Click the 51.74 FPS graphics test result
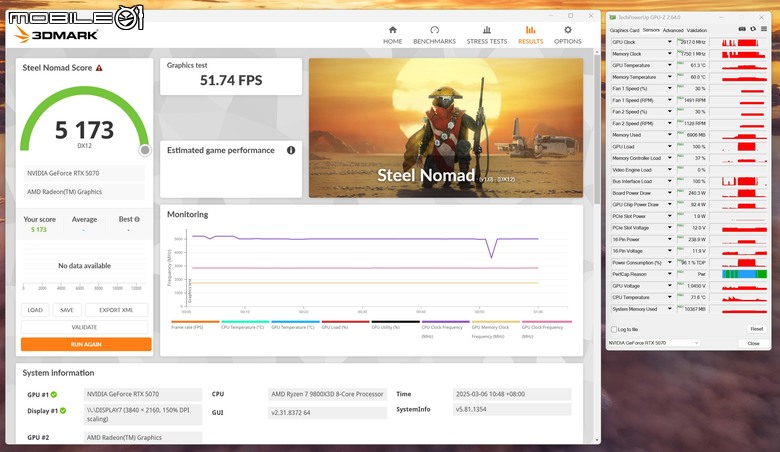Viewport: 780px width, 452px height. coord(231,80)
